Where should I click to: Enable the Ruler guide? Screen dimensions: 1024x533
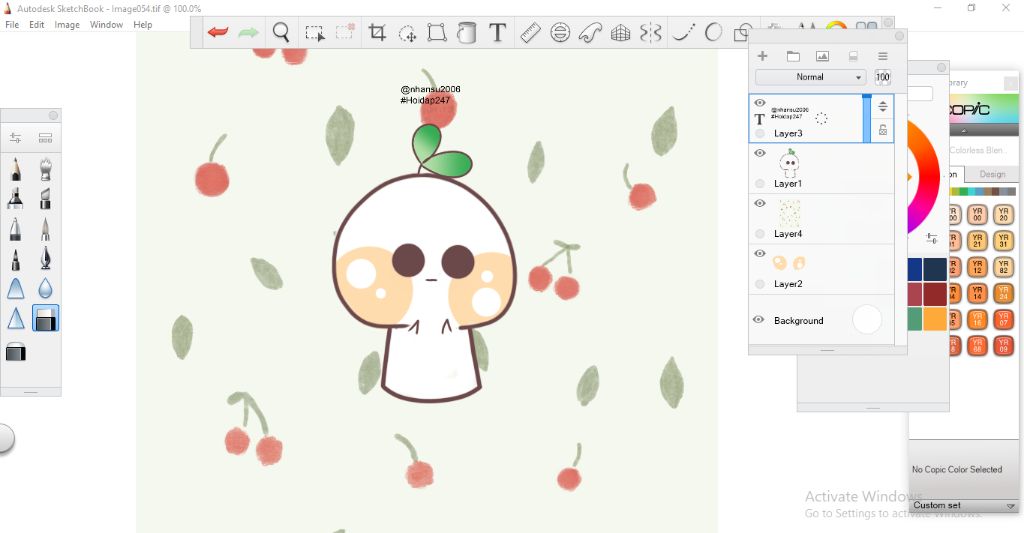(530, 33)
